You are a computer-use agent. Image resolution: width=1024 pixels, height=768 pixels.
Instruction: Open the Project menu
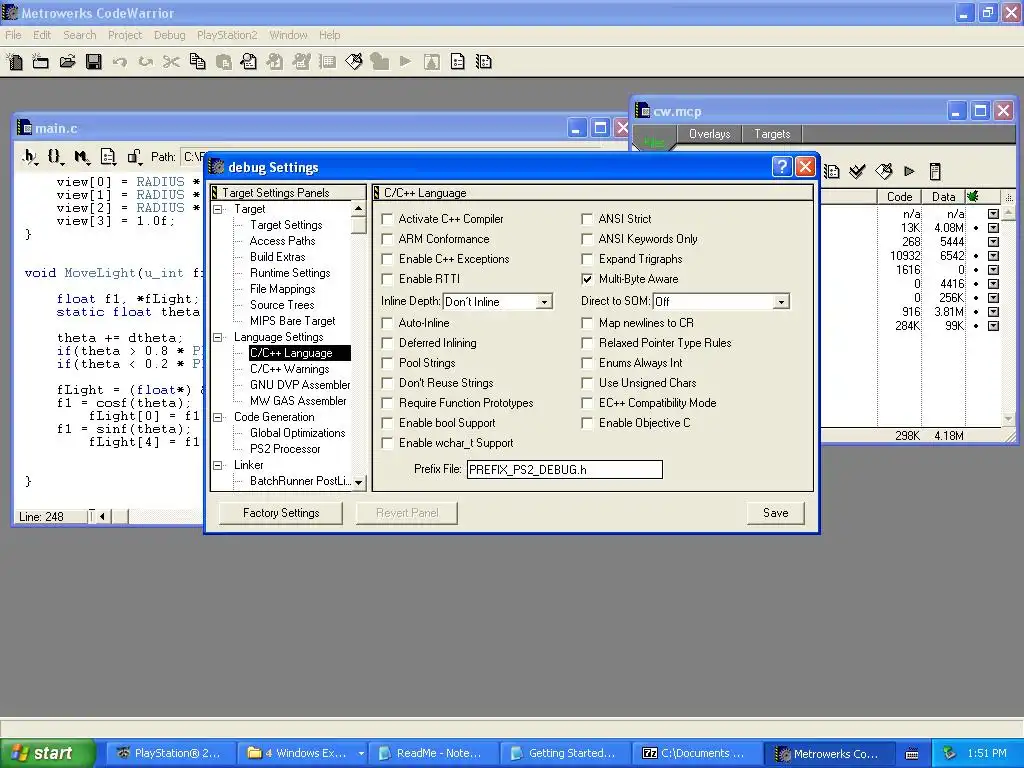[x=125, y=35]
